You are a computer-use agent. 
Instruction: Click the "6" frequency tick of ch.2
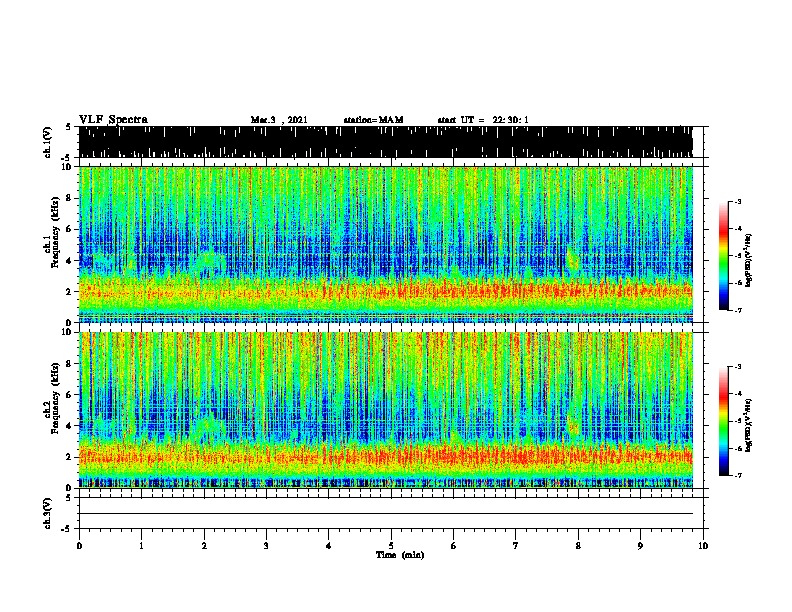(70, 395)
